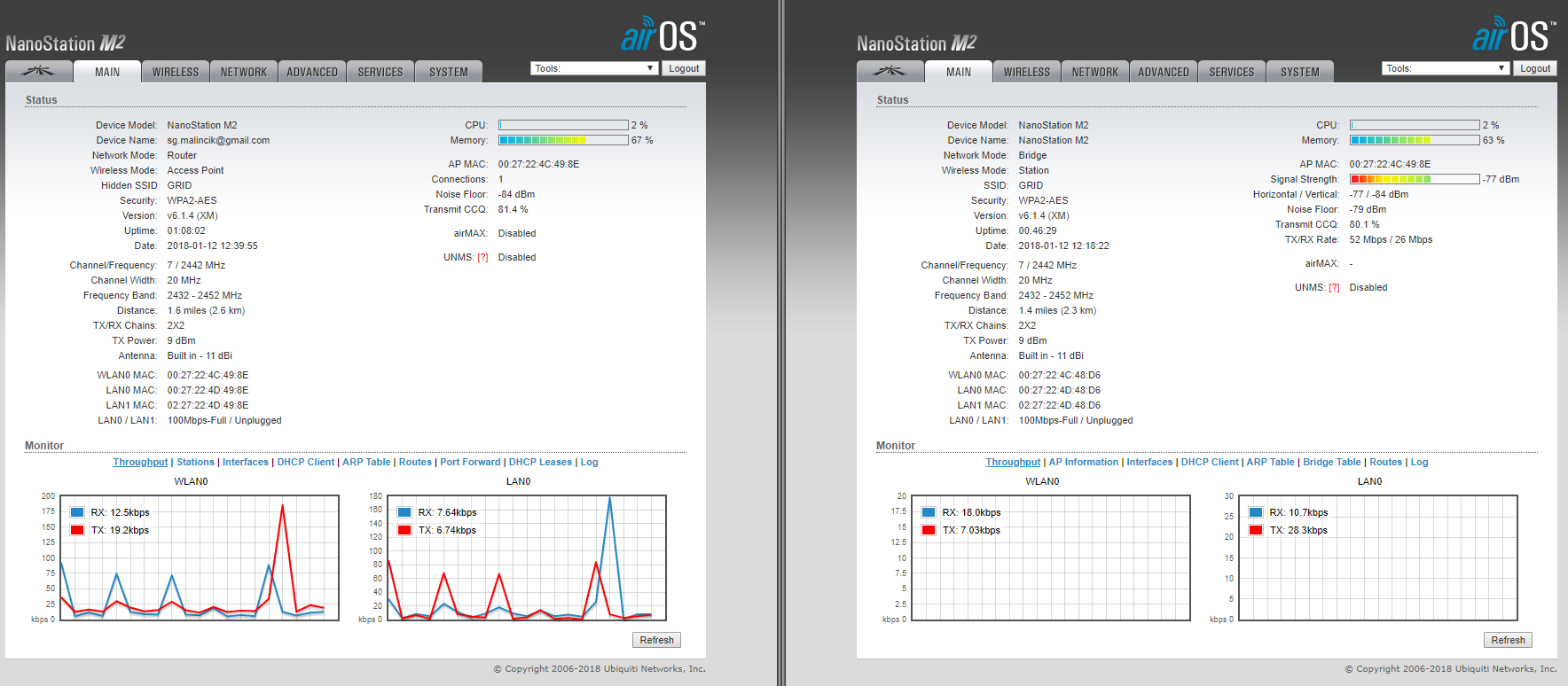
Task: Open Throughput monitor link in left panel
Action: [140, 463]
